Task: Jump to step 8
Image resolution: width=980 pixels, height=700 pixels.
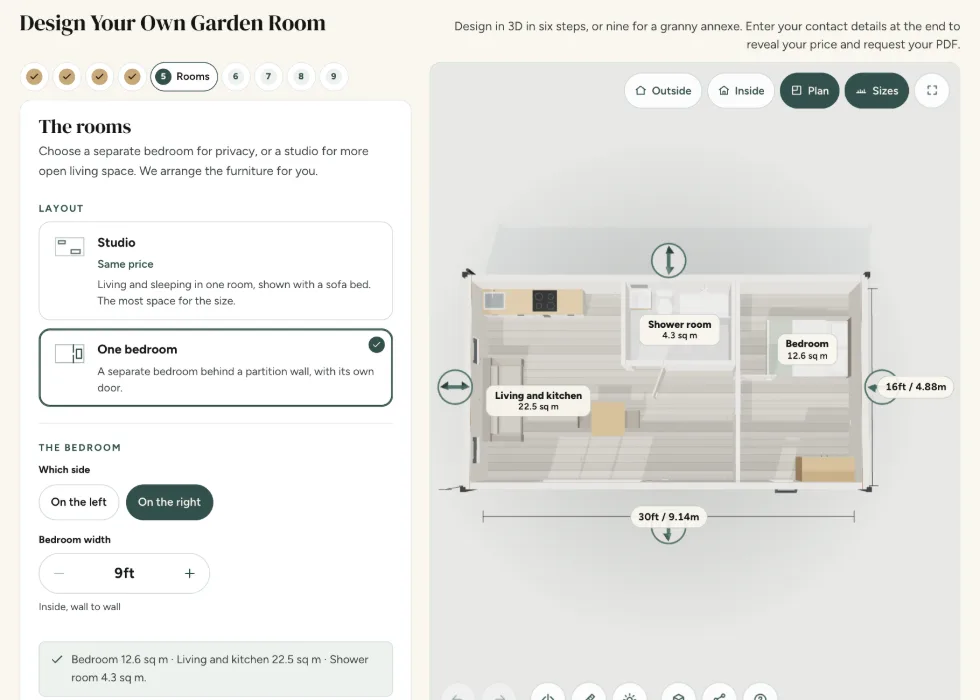Action: click(301, 77)
